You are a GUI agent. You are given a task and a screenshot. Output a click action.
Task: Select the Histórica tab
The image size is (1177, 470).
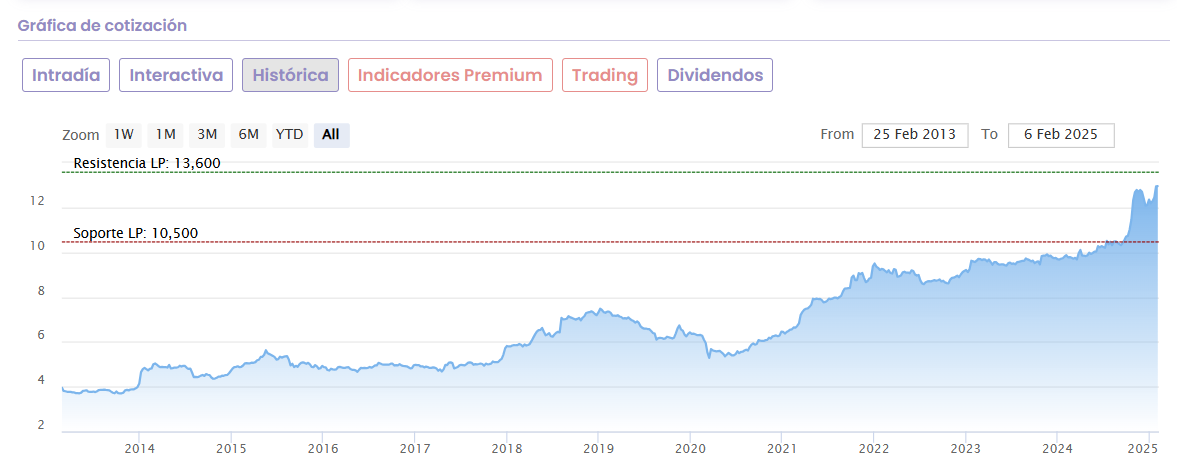pyautogui.click(x=290, y=75)
